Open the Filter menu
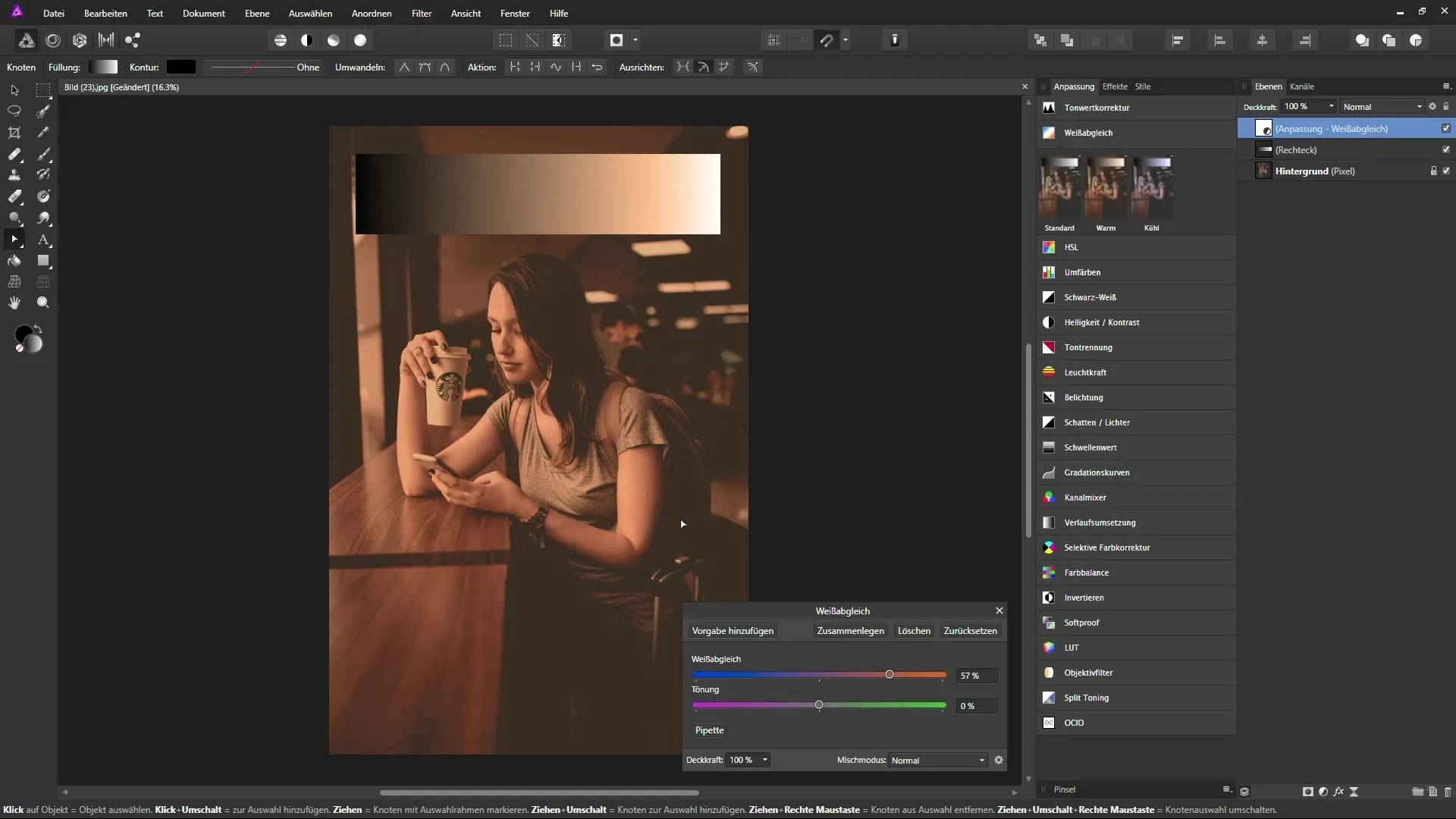Viewport: 1456px width, 819px height. point(422,13)
